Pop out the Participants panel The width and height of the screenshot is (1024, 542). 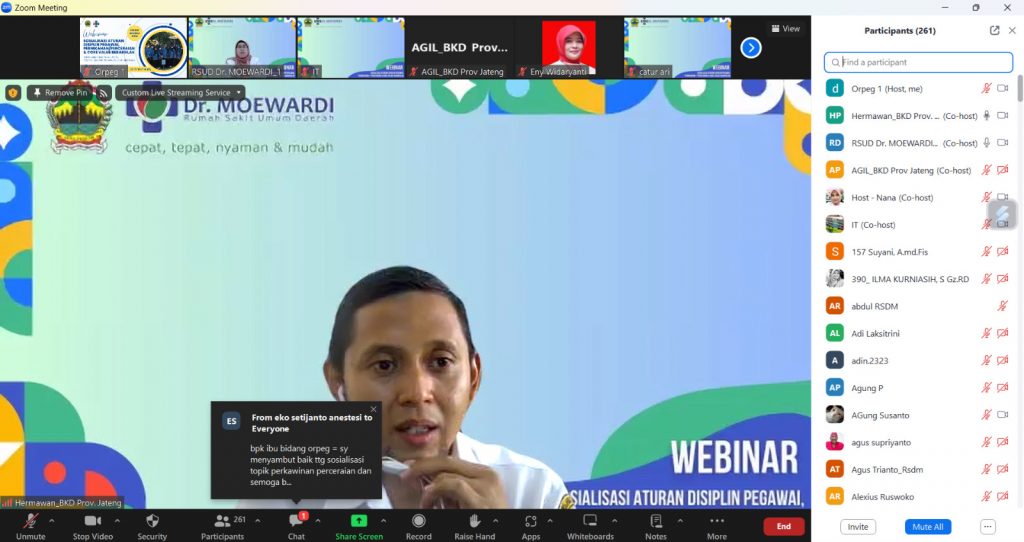point(994,30)
